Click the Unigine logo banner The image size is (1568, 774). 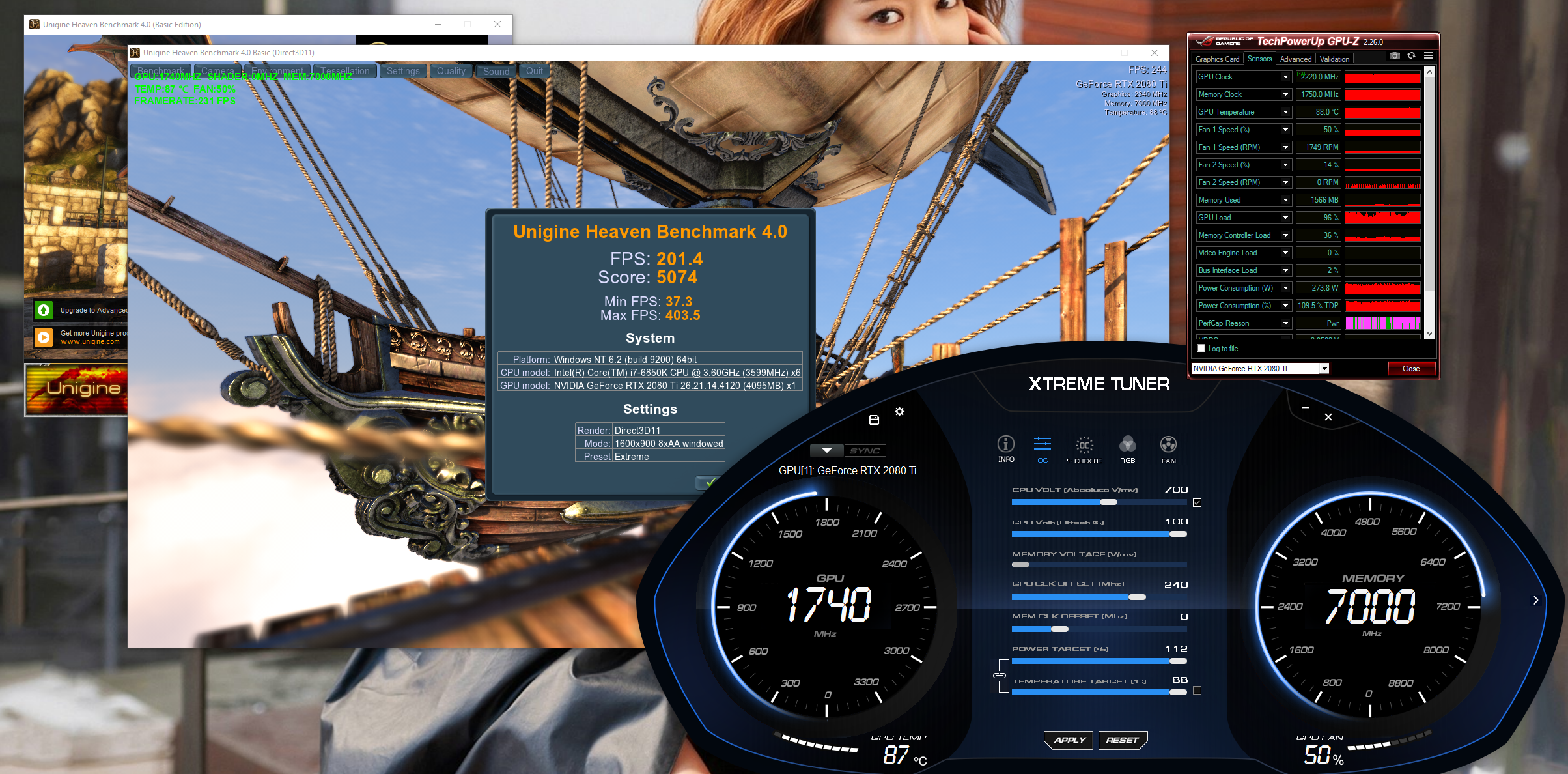(77, 389)
